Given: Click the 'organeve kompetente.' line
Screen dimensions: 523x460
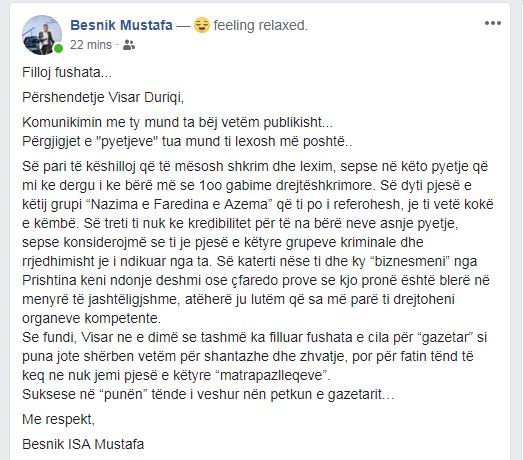Looking at the screenshot, I should pyautogui.click(x=91, y=318).
